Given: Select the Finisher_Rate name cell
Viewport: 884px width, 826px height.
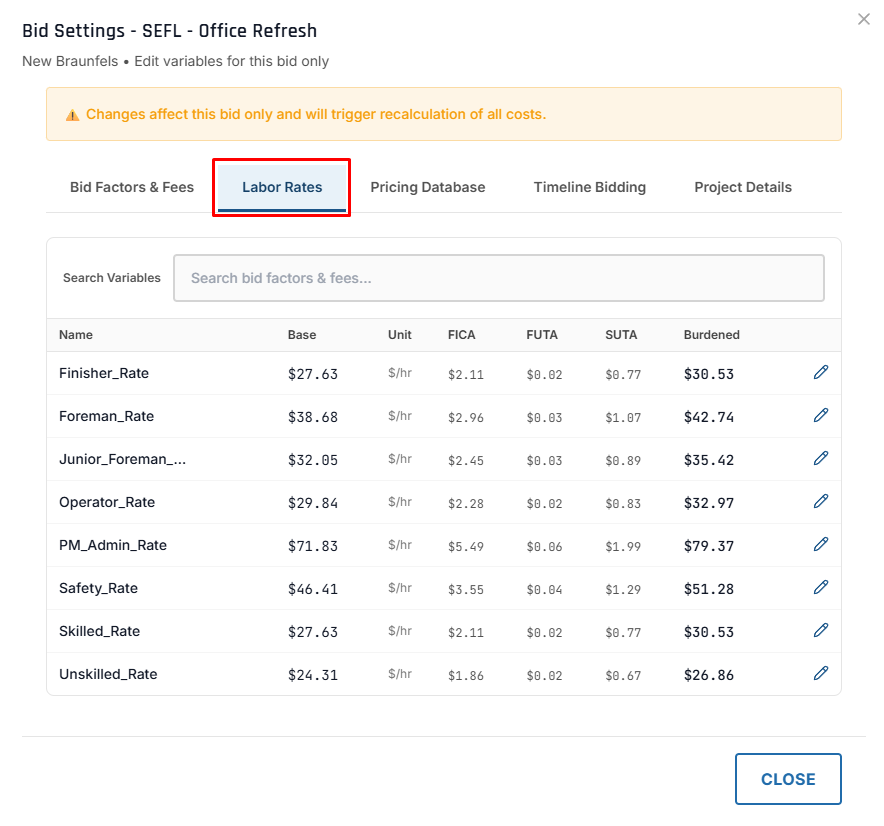Looking at the screenshot, I should 104,373.
